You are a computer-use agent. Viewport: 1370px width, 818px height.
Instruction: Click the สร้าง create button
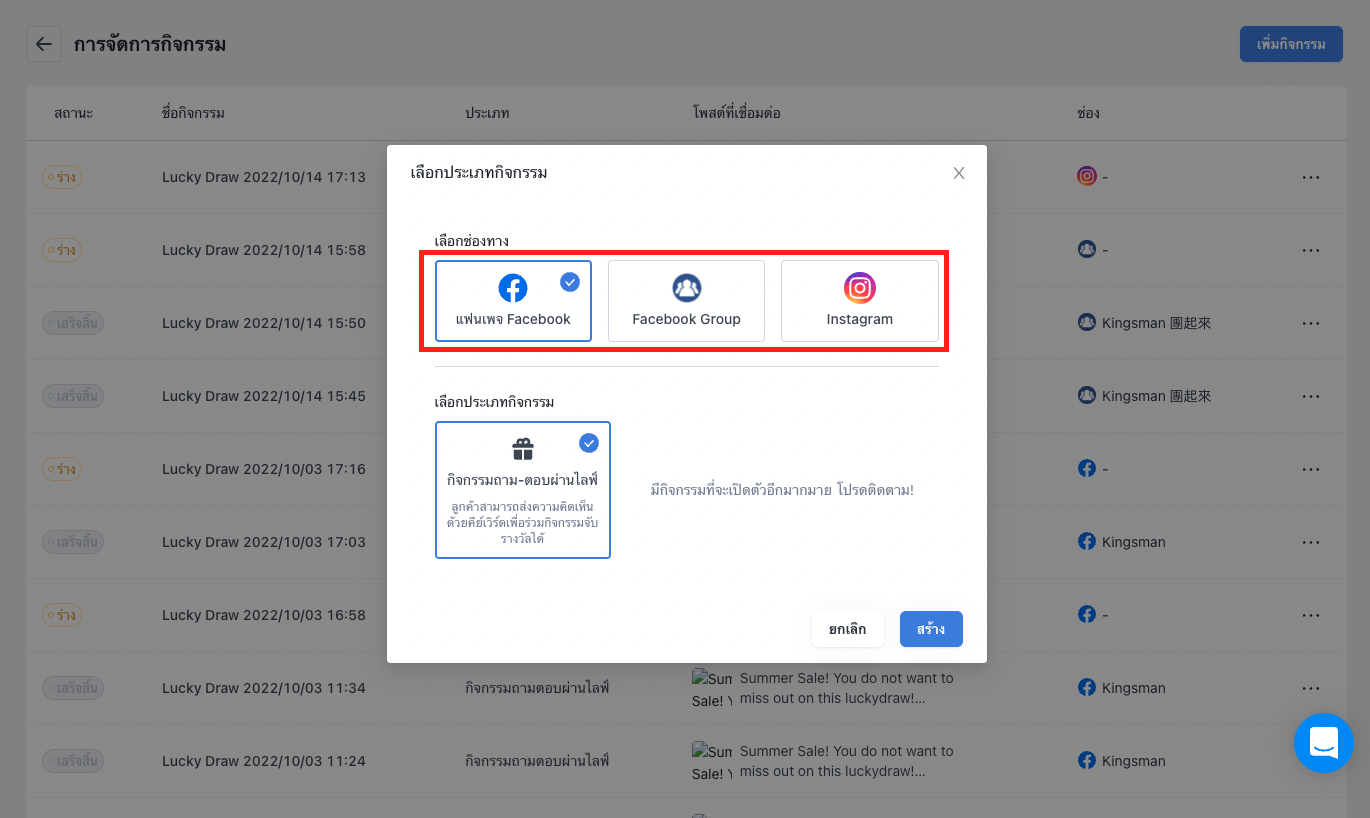[x=931, y=629]
